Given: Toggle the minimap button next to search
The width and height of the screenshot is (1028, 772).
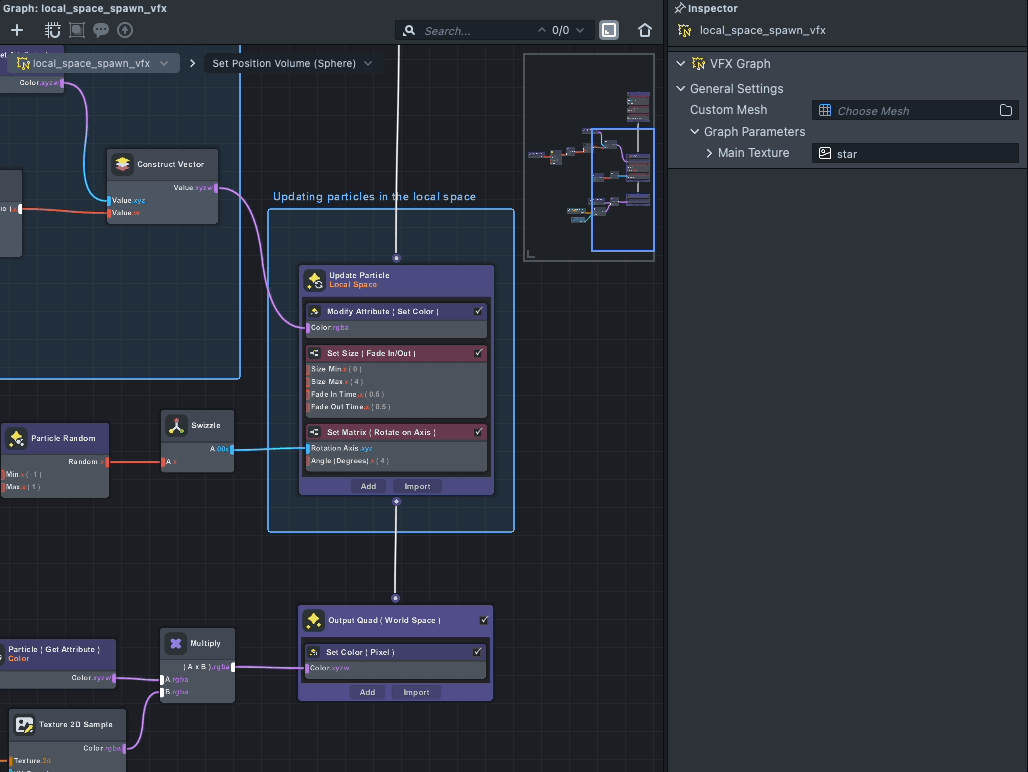Looking at the screenshot, I should coord(609,30).
